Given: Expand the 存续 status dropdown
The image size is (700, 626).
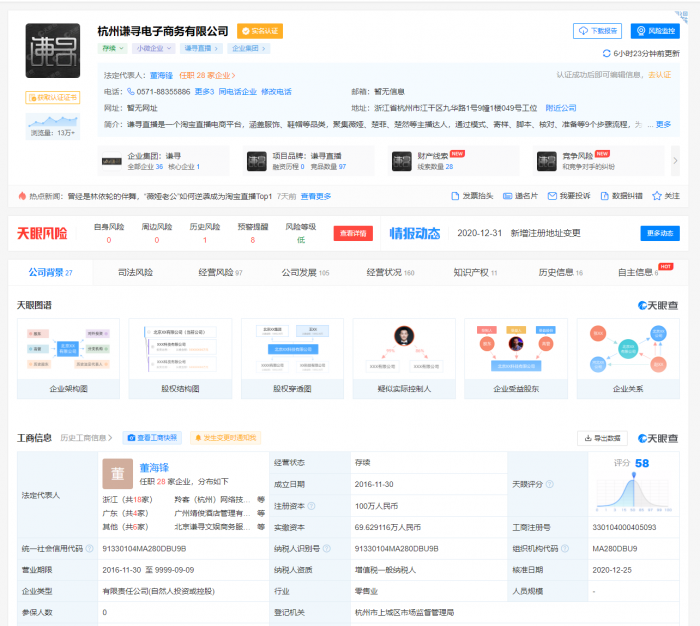Looking at the screenshot, I should click(112, 48).
